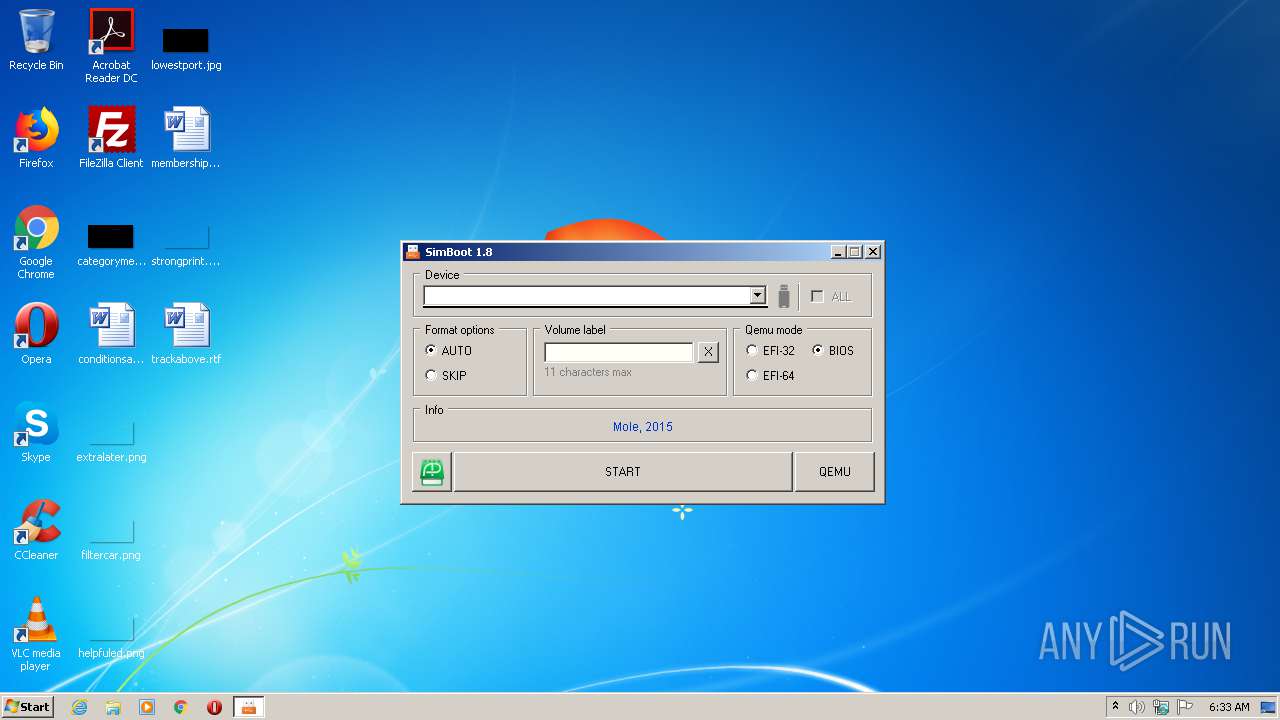Select the strongprint file icon
The width and height of the screenshot is (1280, 720).
(186, 245)
